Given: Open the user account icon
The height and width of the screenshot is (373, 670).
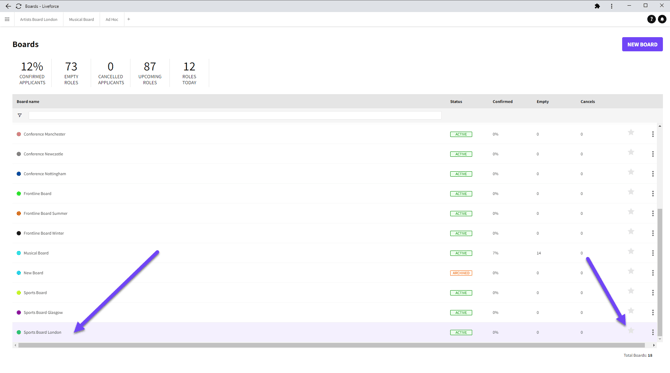Looking at the screenshot, I should pos(662,19).
